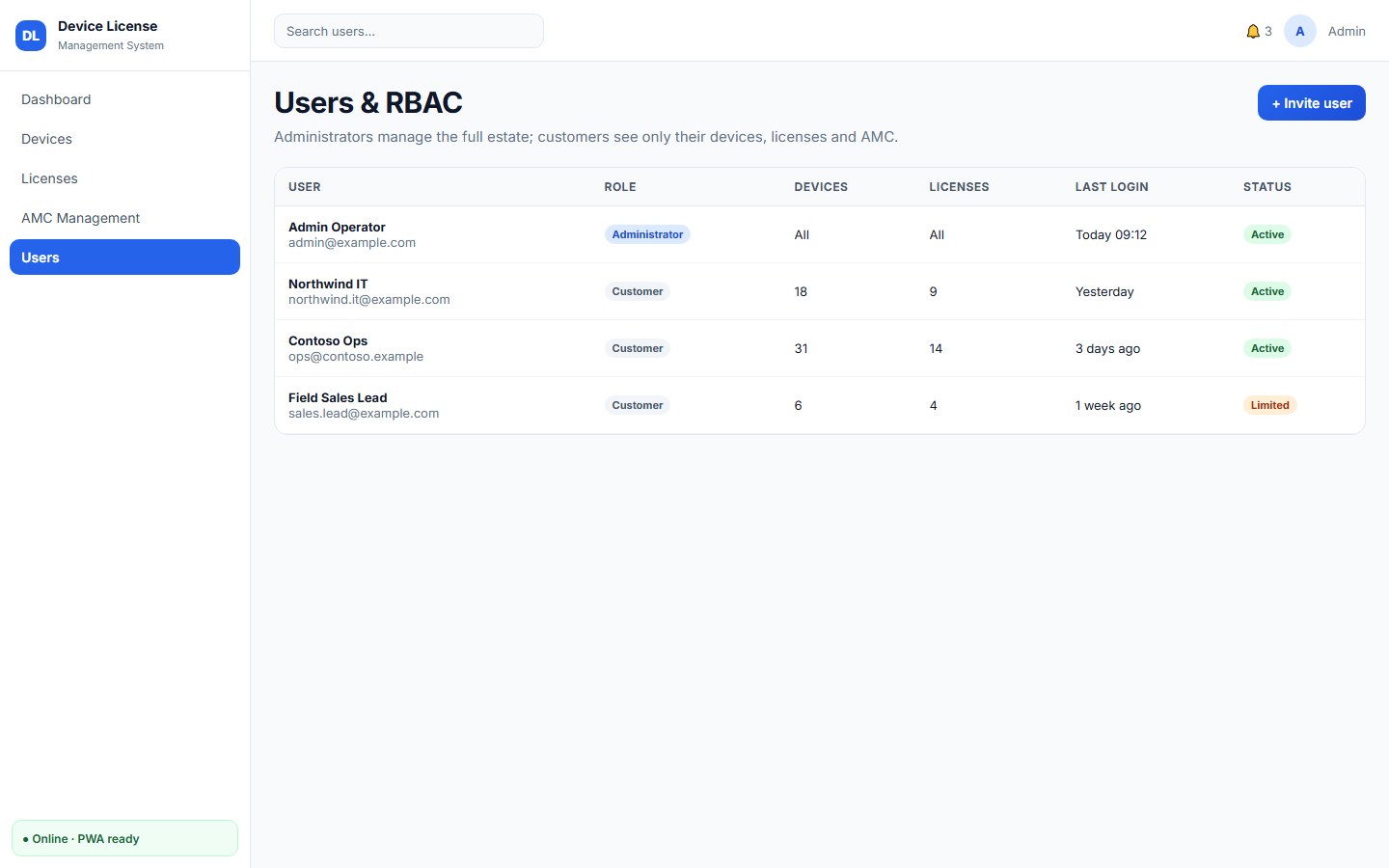Image resolution: width=1389 pixels, height=868 pixels.
Task: Click Northwind IT's Active status badge
Action: 1267,291
